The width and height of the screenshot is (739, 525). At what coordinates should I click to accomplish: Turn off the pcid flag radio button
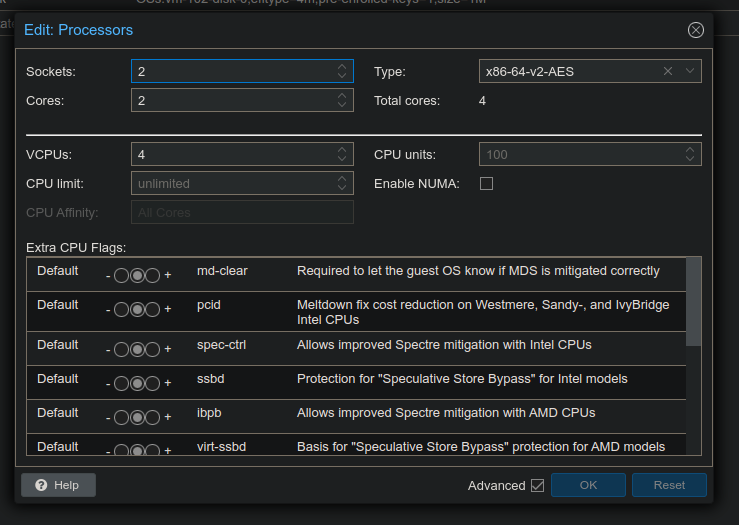pos(122,310)
